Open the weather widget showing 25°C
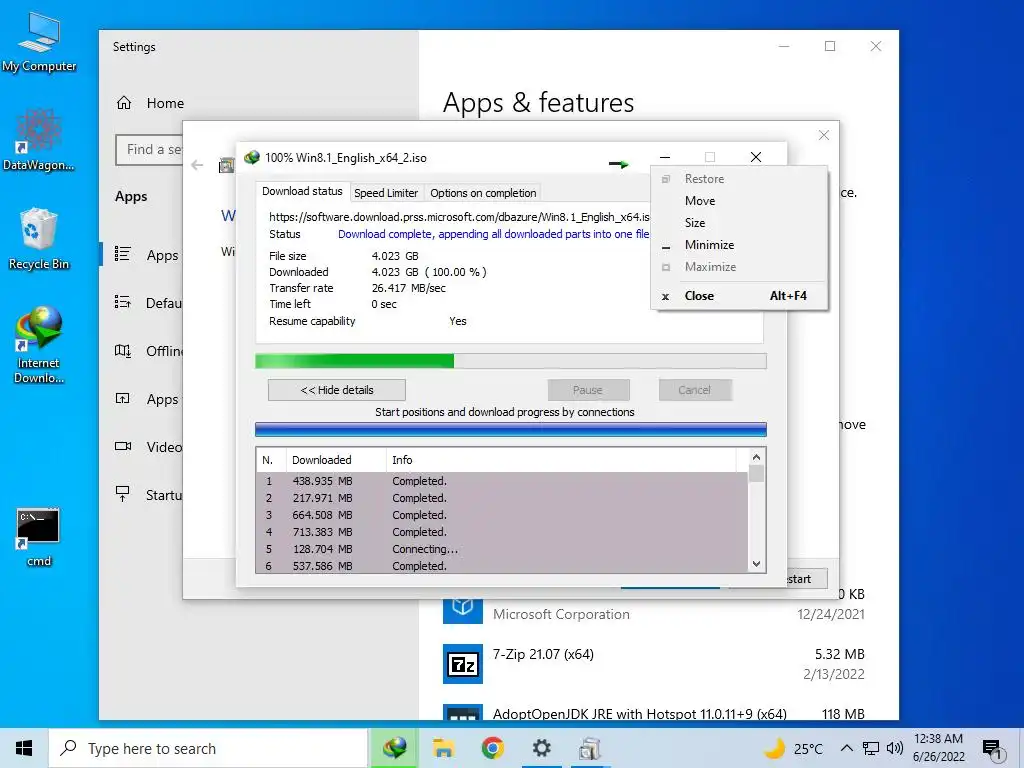 click(793, 748)
